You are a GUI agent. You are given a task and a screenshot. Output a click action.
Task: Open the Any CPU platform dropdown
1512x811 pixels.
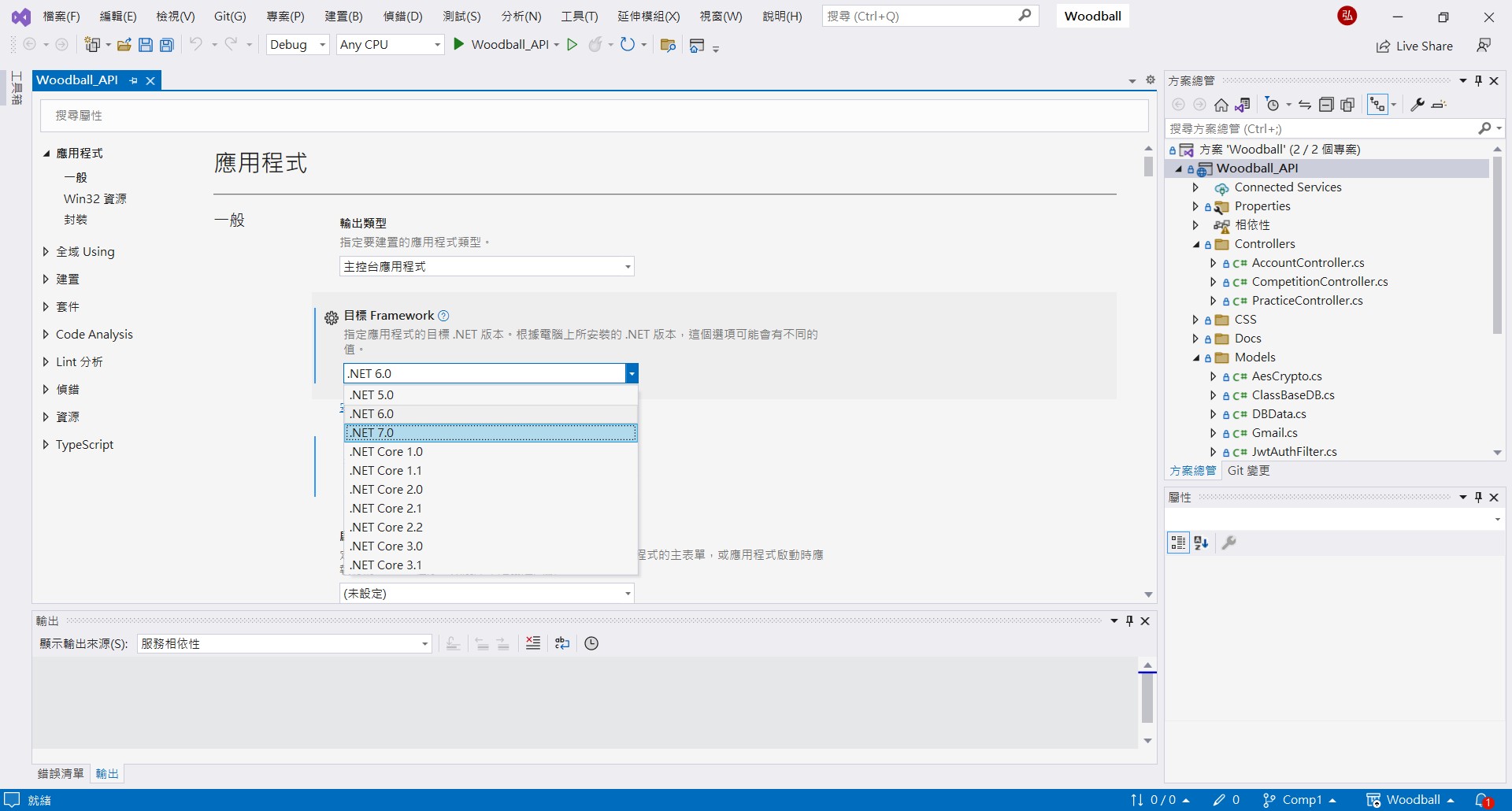(391, 45)
